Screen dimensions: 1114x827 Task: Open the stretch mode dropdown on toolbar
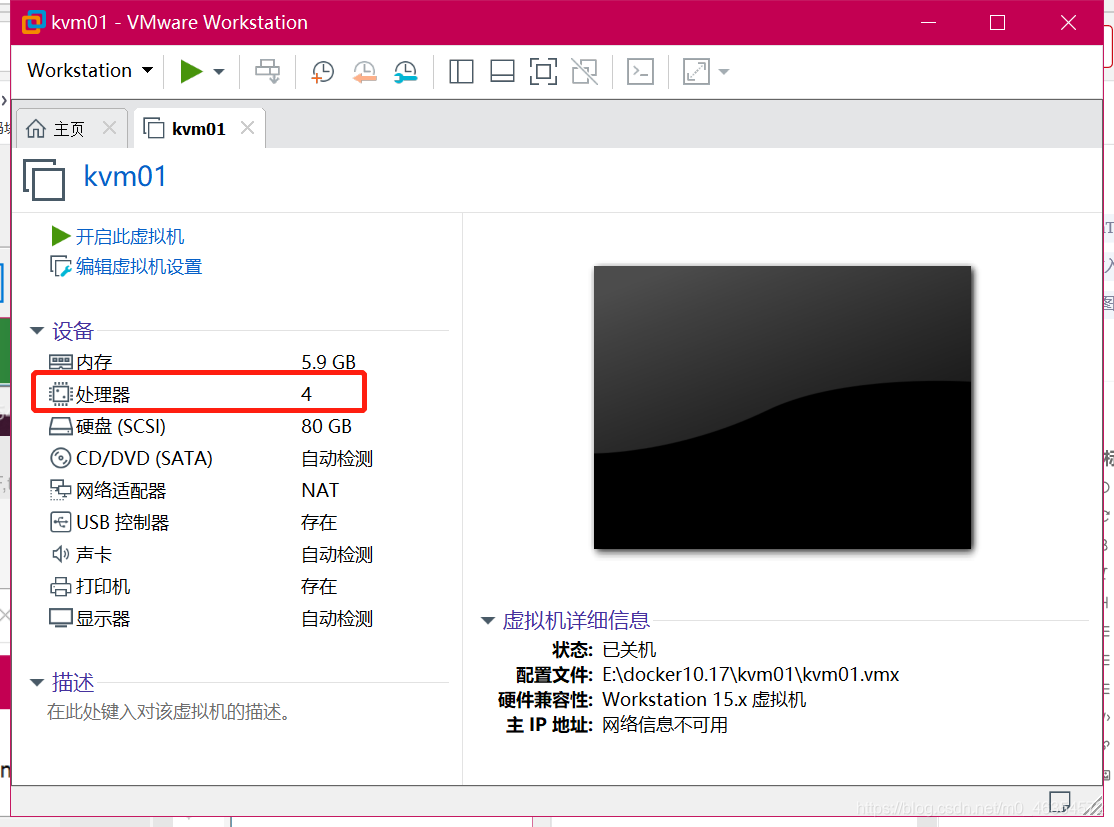pyautogui.click(x=723, y=71)
